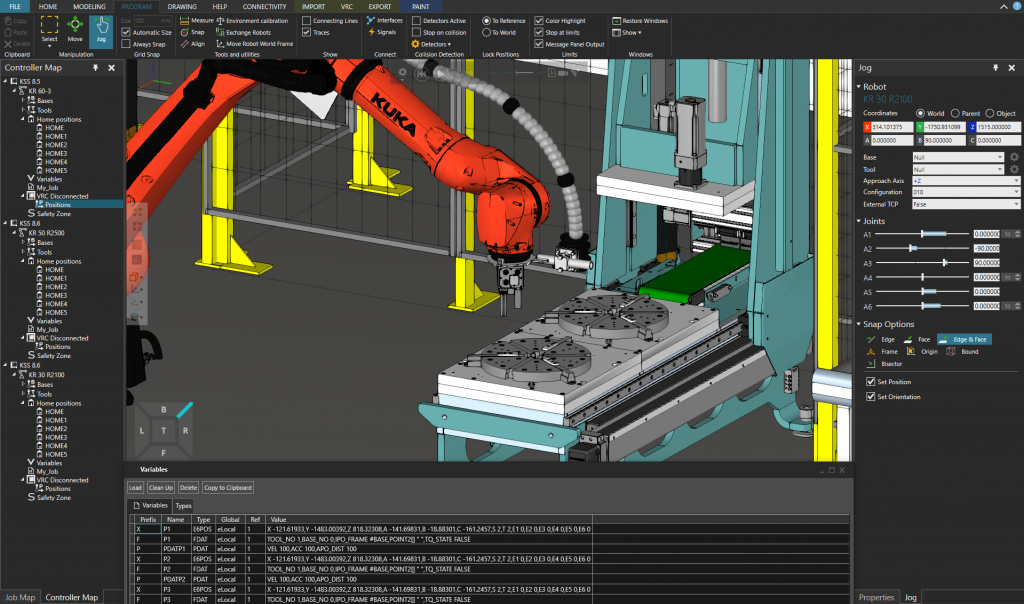The image size is (1024, 604).
Task: Choose the Bisector snap option
Action: [887, 363]
